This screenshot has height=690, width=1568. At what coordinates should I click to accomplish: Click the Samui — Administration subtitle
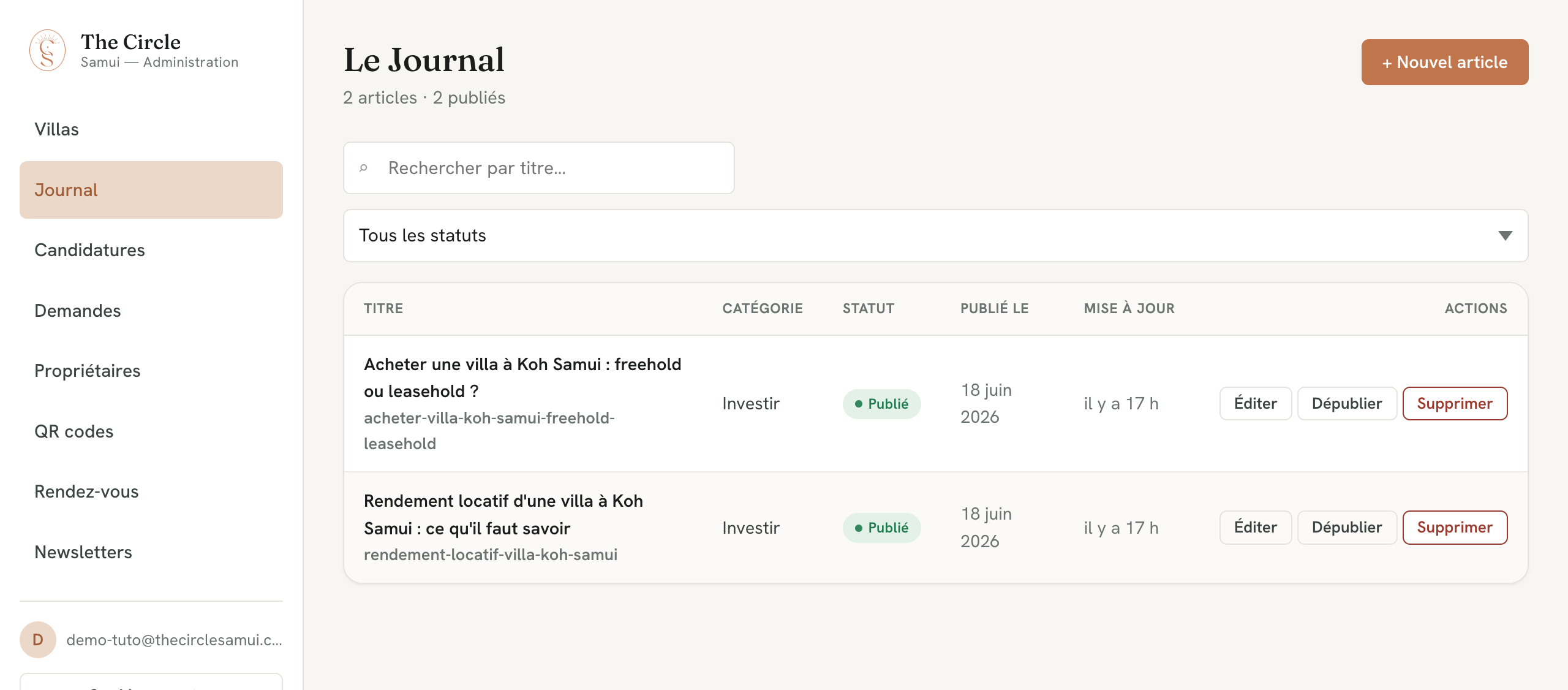(159, 63)
